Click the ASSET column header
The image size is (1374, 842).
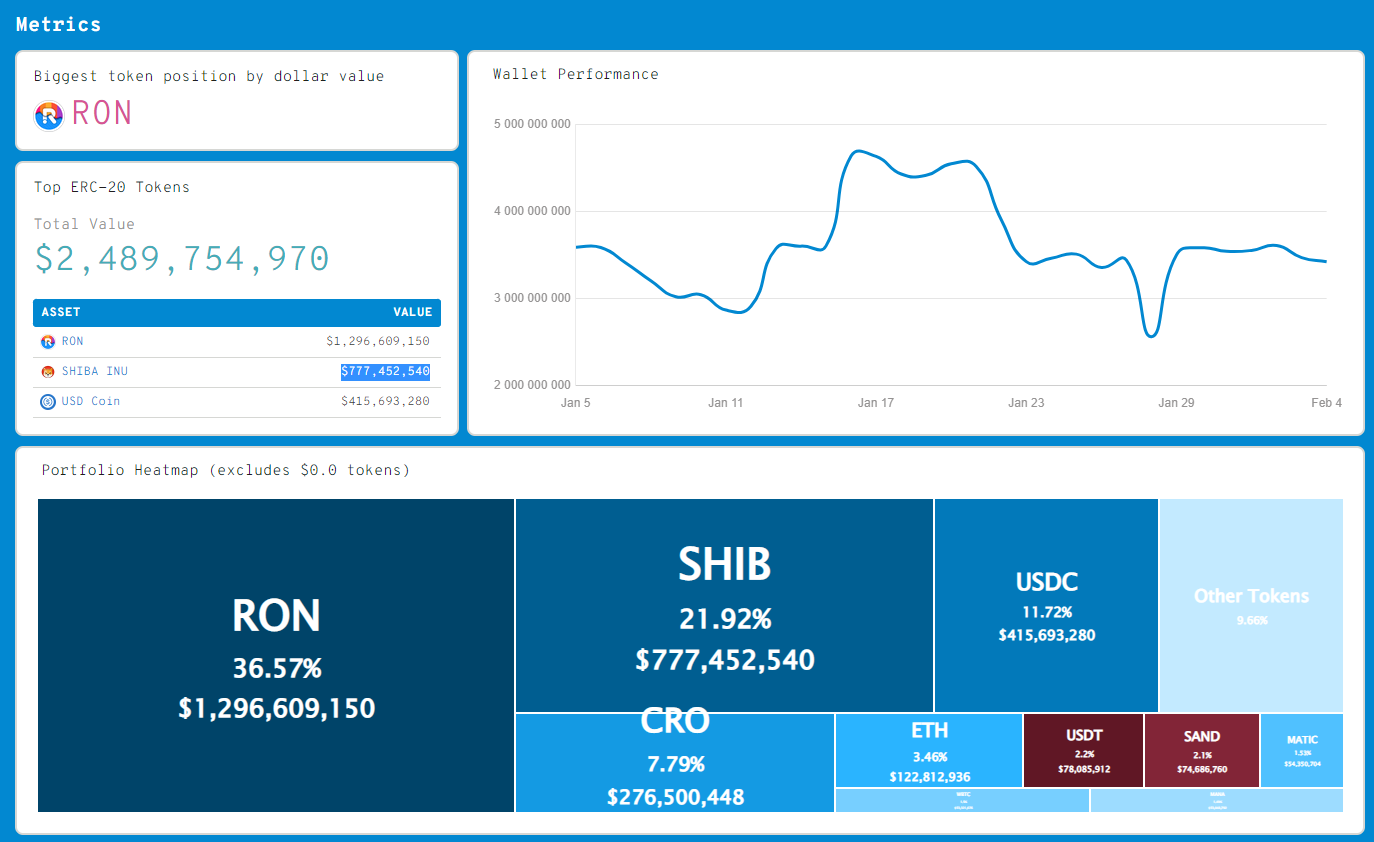click(x=61, y=312)
